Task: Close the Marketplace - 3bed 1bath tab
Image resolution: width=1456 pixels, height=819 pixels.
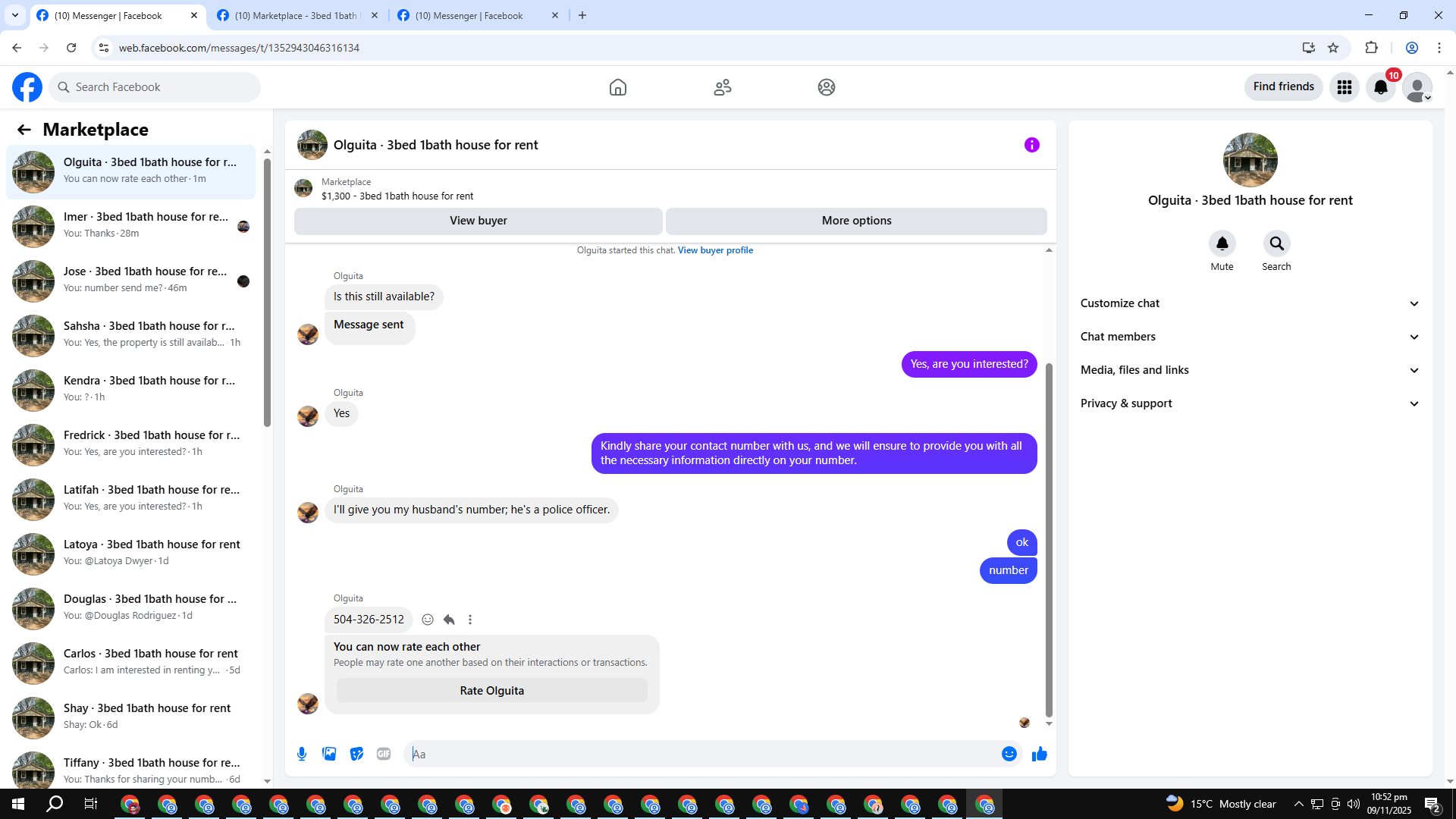Action: 375,15
